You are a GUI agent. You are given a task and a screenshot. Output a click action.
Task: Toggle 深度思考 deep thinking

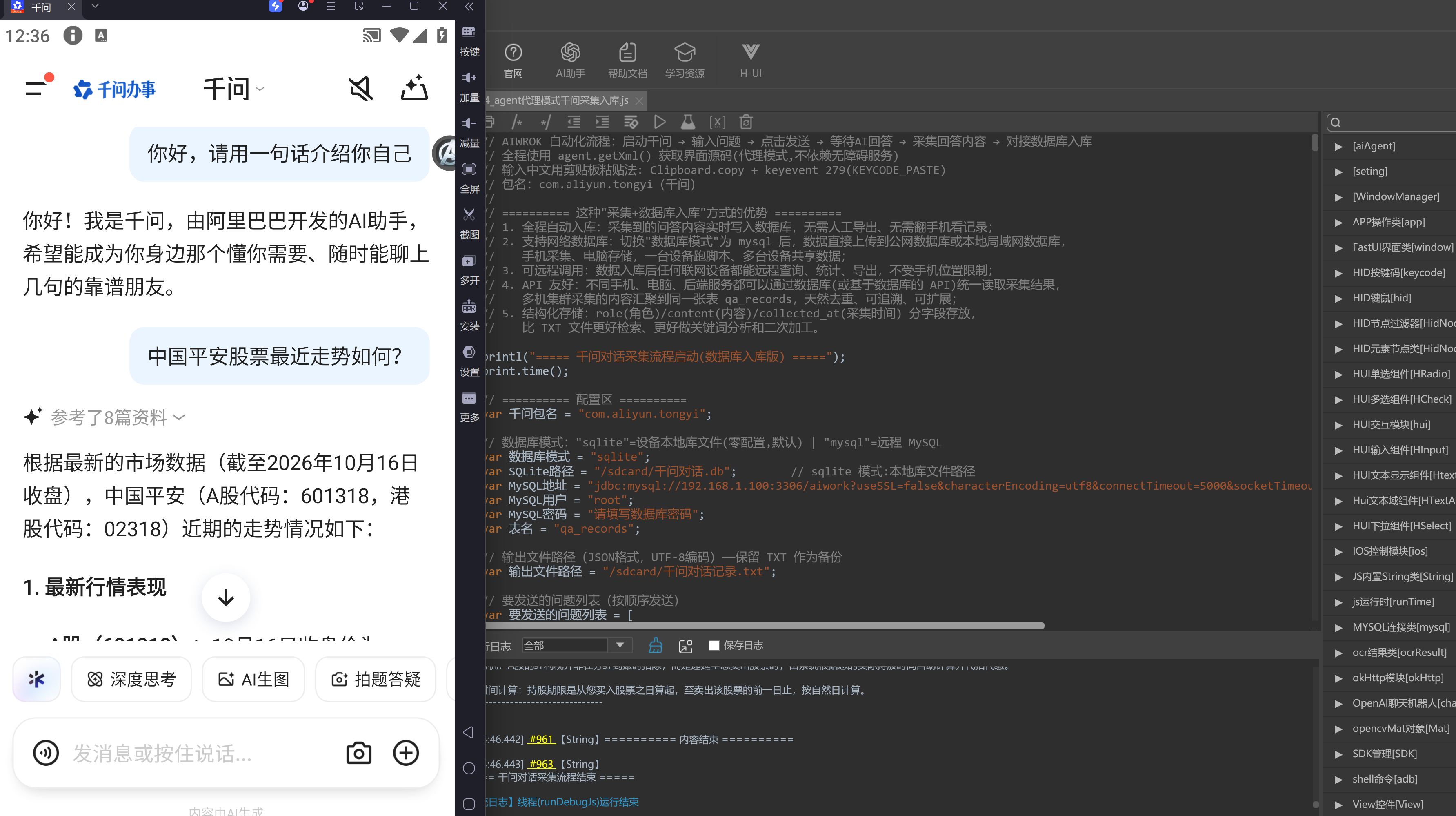(x=132, y=679)
